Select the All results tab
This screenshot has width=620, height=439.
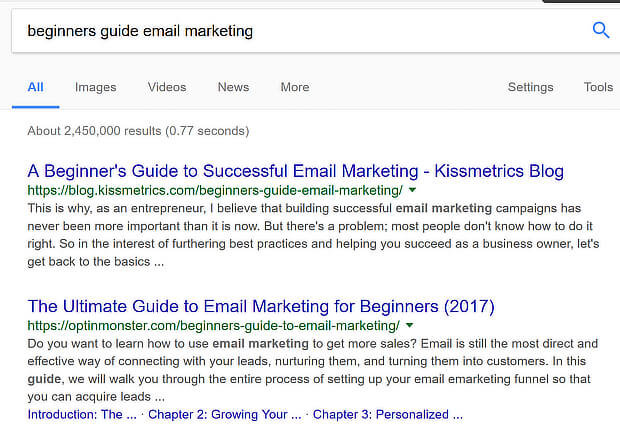click(x=36, y=87)
